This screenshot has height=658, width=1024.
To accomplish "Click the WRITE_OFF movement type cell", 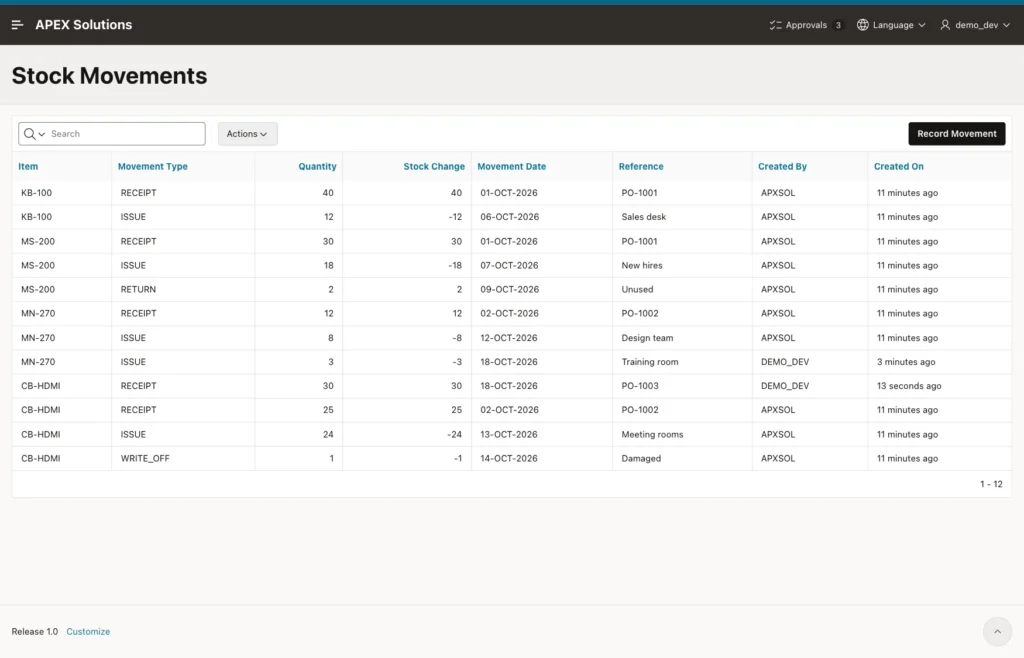I will point(183,458).
